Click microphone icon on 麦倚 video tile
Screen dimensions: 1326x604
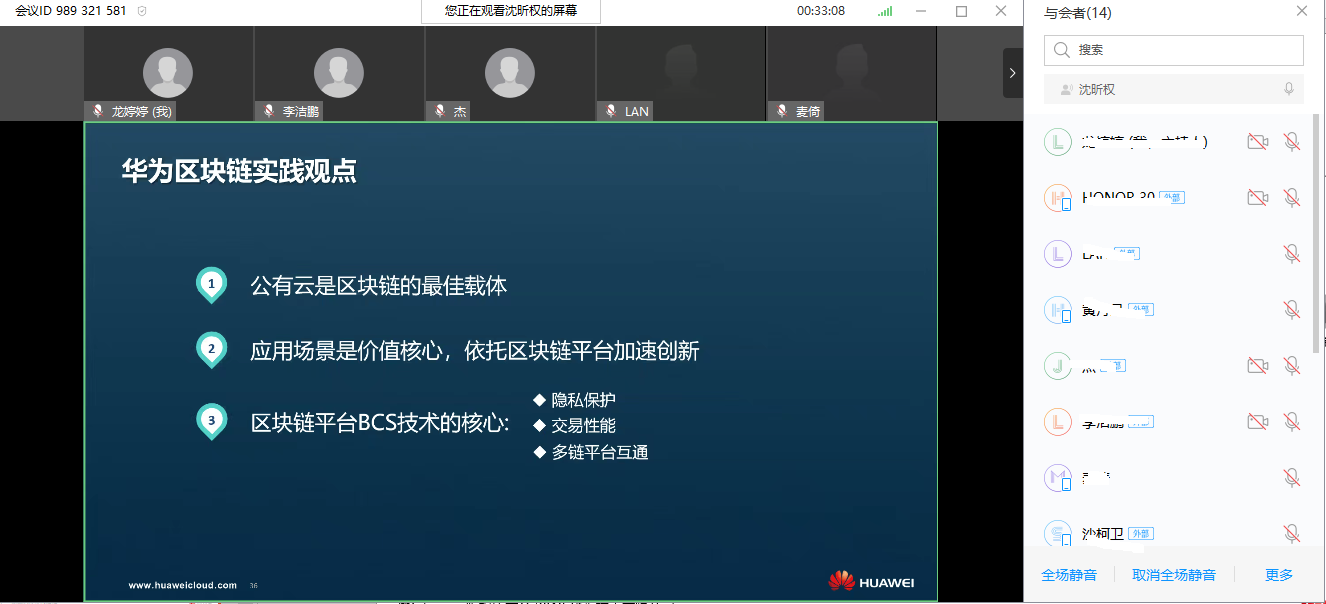click(782, 111)
